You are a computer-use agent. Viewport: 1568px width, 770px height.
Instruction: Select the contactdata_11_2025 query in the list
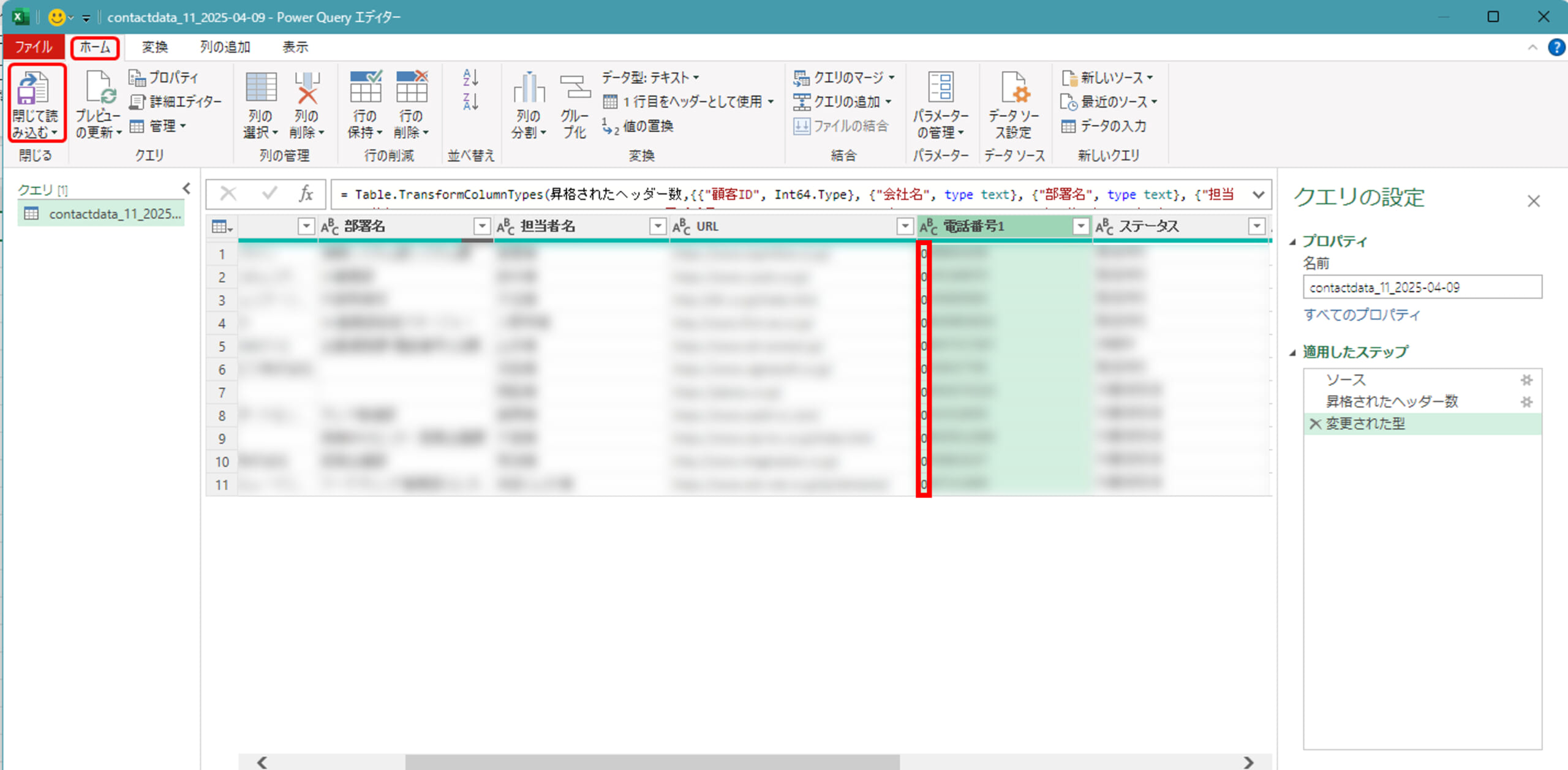(102, 214)
